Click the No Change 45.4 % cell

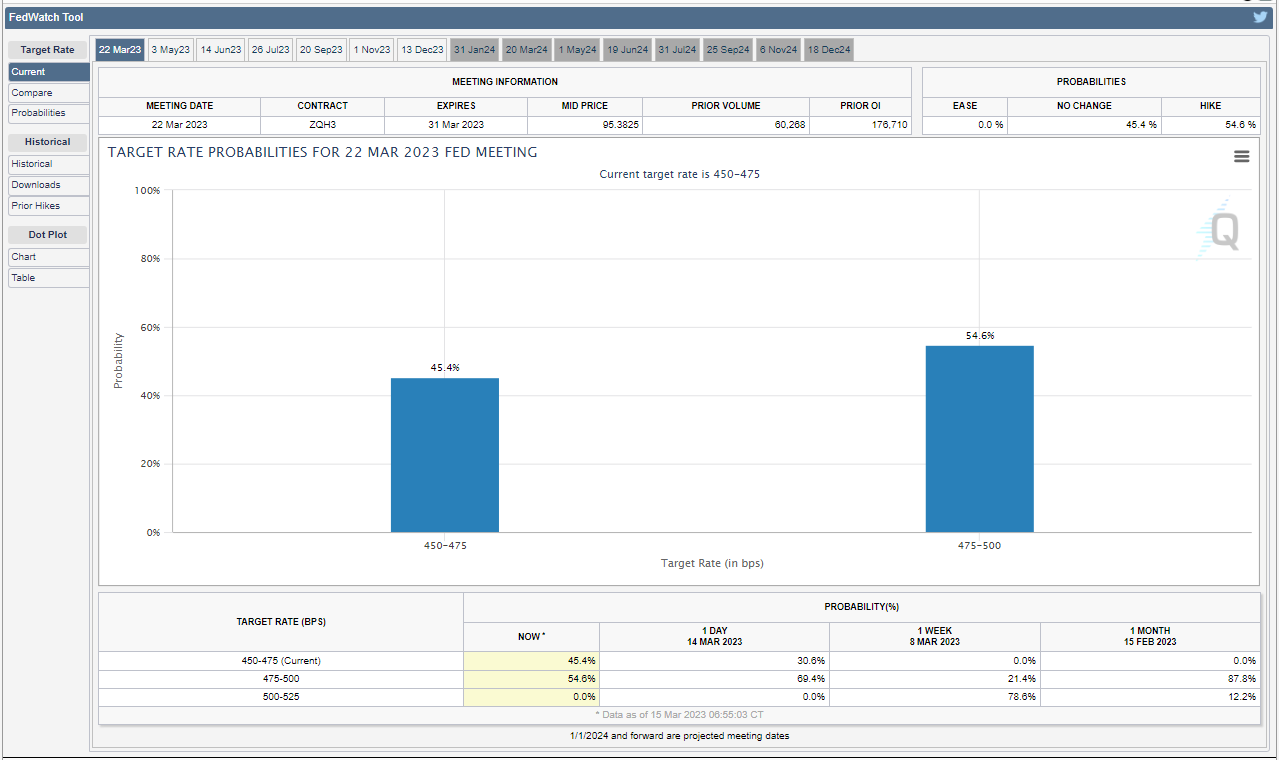click(1084, 125)
